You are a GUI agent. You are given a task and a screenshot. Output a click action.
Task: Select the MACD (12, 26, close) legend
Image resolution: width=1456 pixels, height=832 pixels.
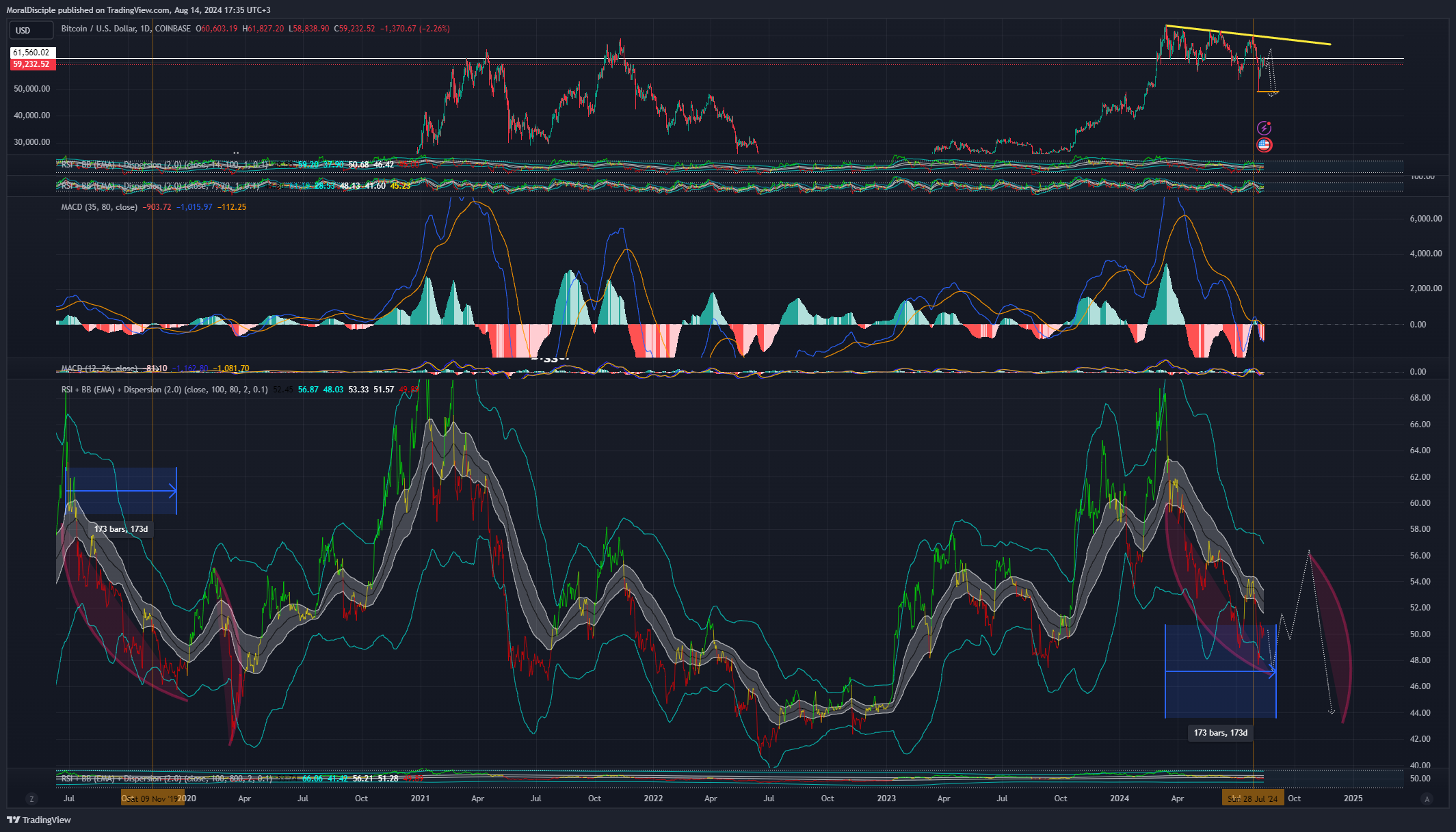pos(99,368)
